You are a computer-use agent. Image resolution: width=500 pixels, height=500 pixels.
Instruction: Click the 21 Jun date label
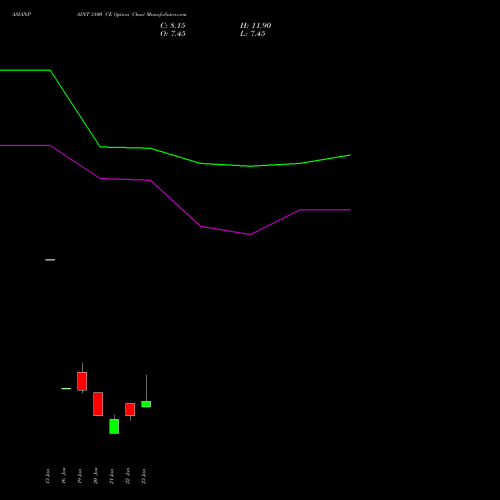point(111,476)
